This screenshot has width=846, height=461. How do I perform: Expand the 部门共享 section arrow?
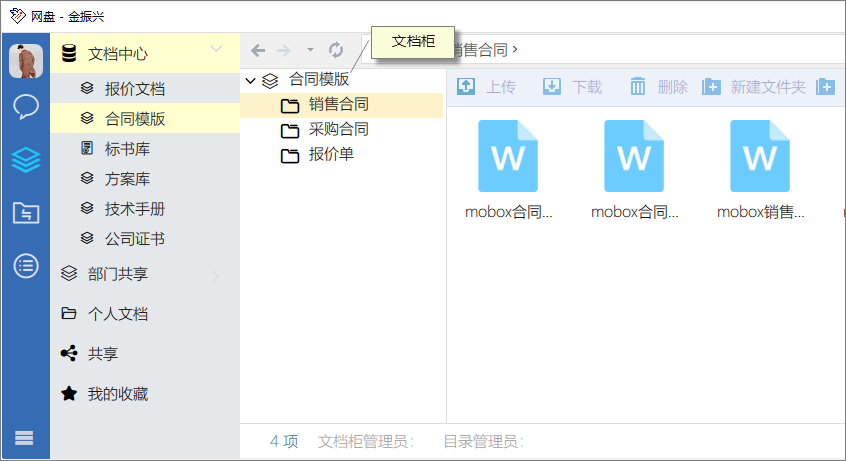[216, 276]
